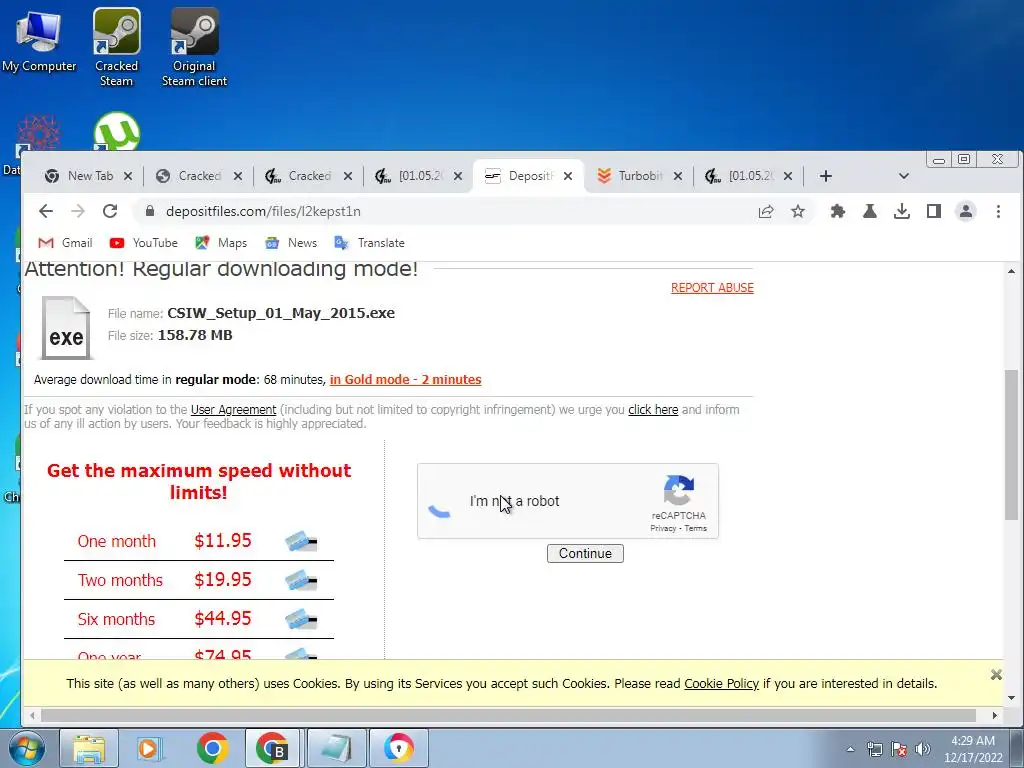1024x768 pixels.
Task: Open the News bookmark
Action: coord(291,243)
